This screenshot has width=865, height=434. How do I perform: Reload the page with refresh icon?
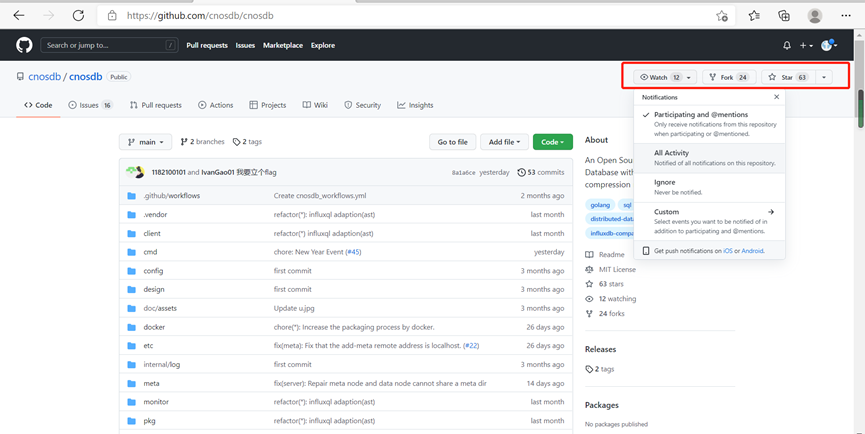pyautogui.click(x=78, y=15)
